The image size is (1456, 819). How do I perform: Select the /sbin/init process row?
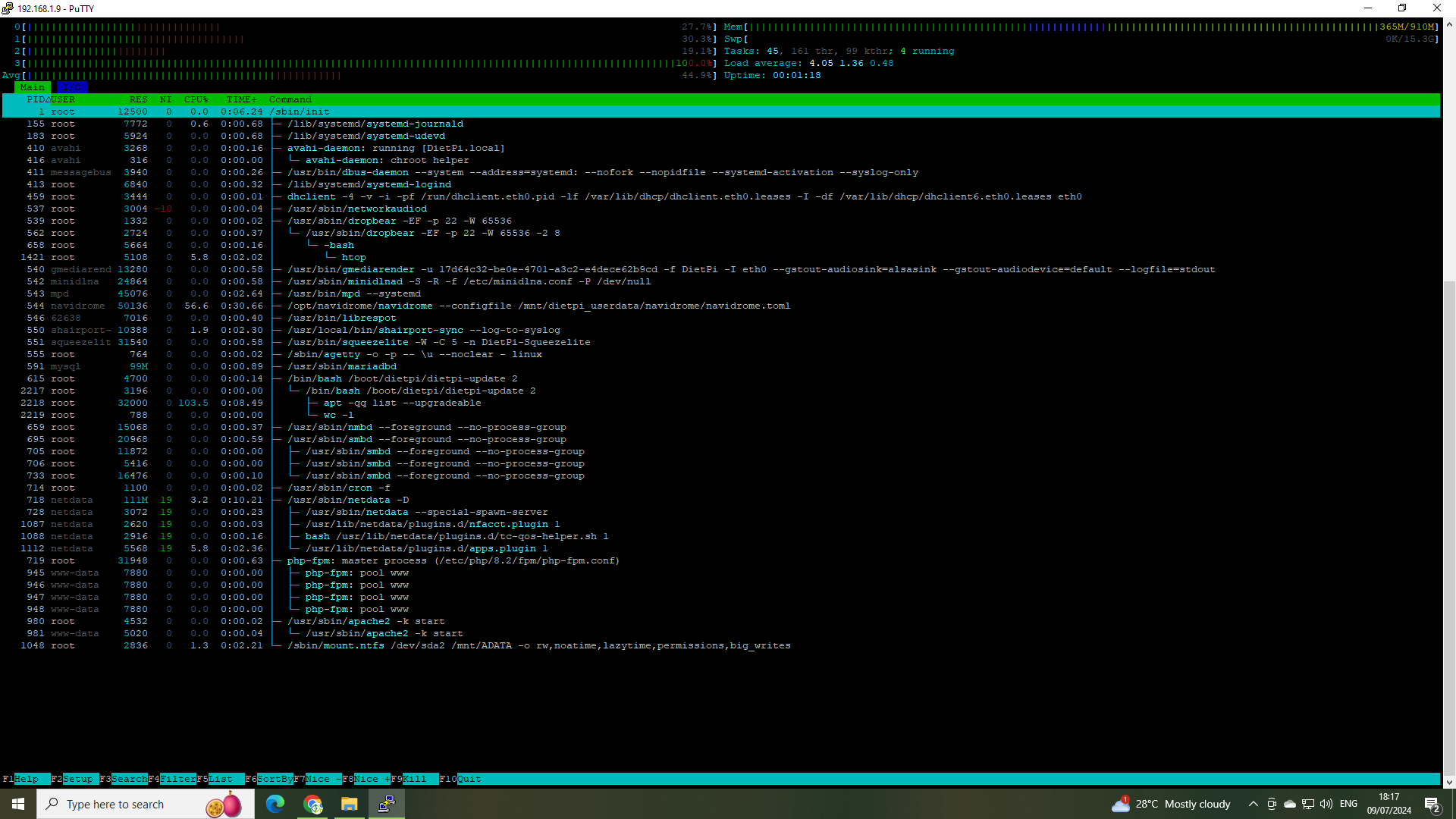(720, 111)
